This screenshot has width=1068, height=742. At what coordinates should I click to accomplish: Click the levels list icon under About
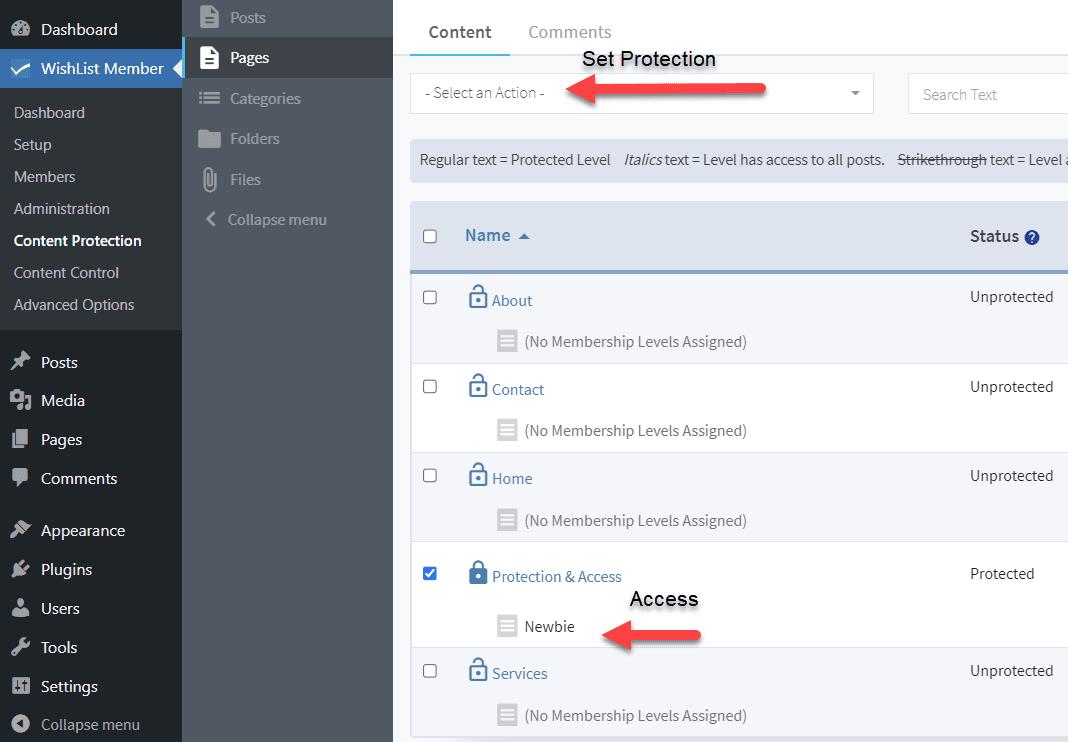point(507,341)
